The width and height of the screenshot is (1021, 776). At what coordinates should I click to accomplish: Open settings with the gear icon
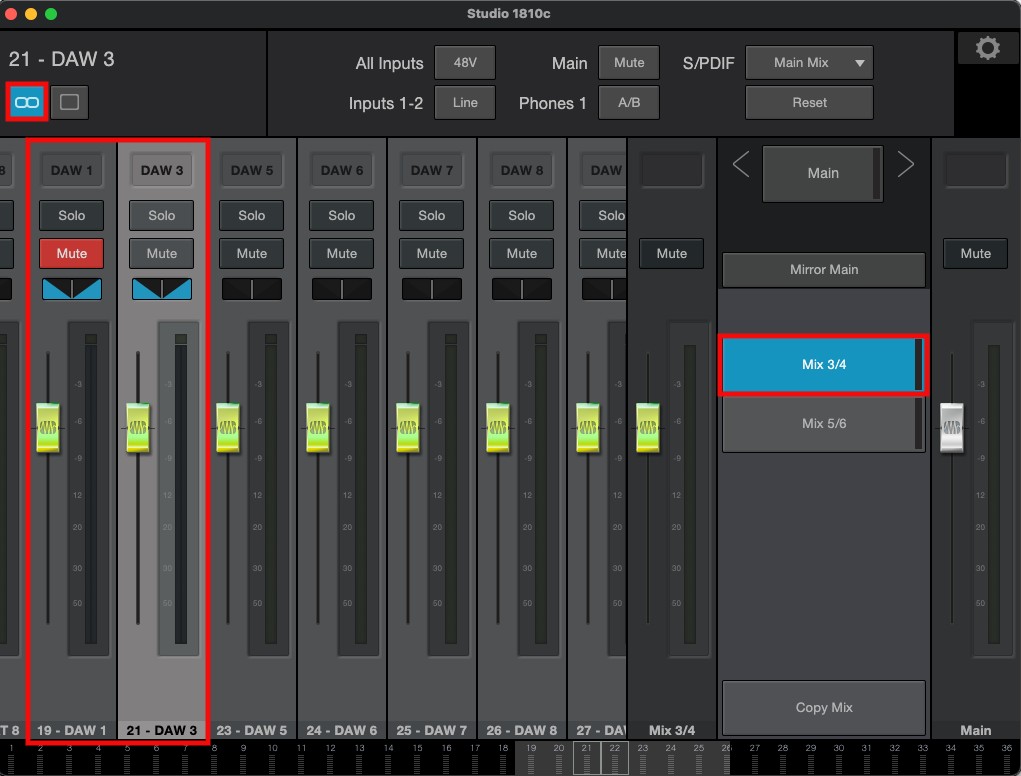(988, 48)
